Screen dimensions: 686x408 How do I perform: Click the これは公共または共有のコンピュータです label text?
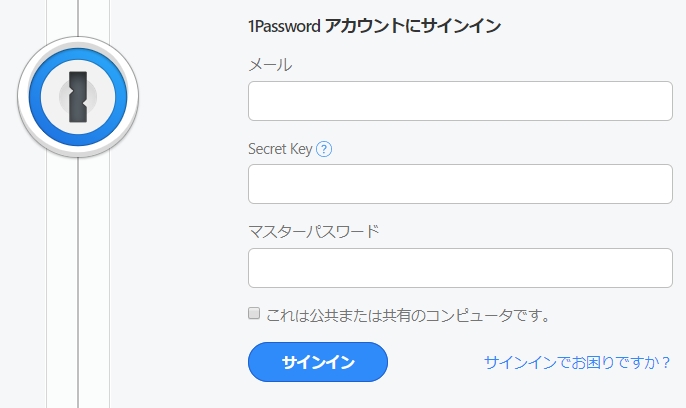(408, 315)
